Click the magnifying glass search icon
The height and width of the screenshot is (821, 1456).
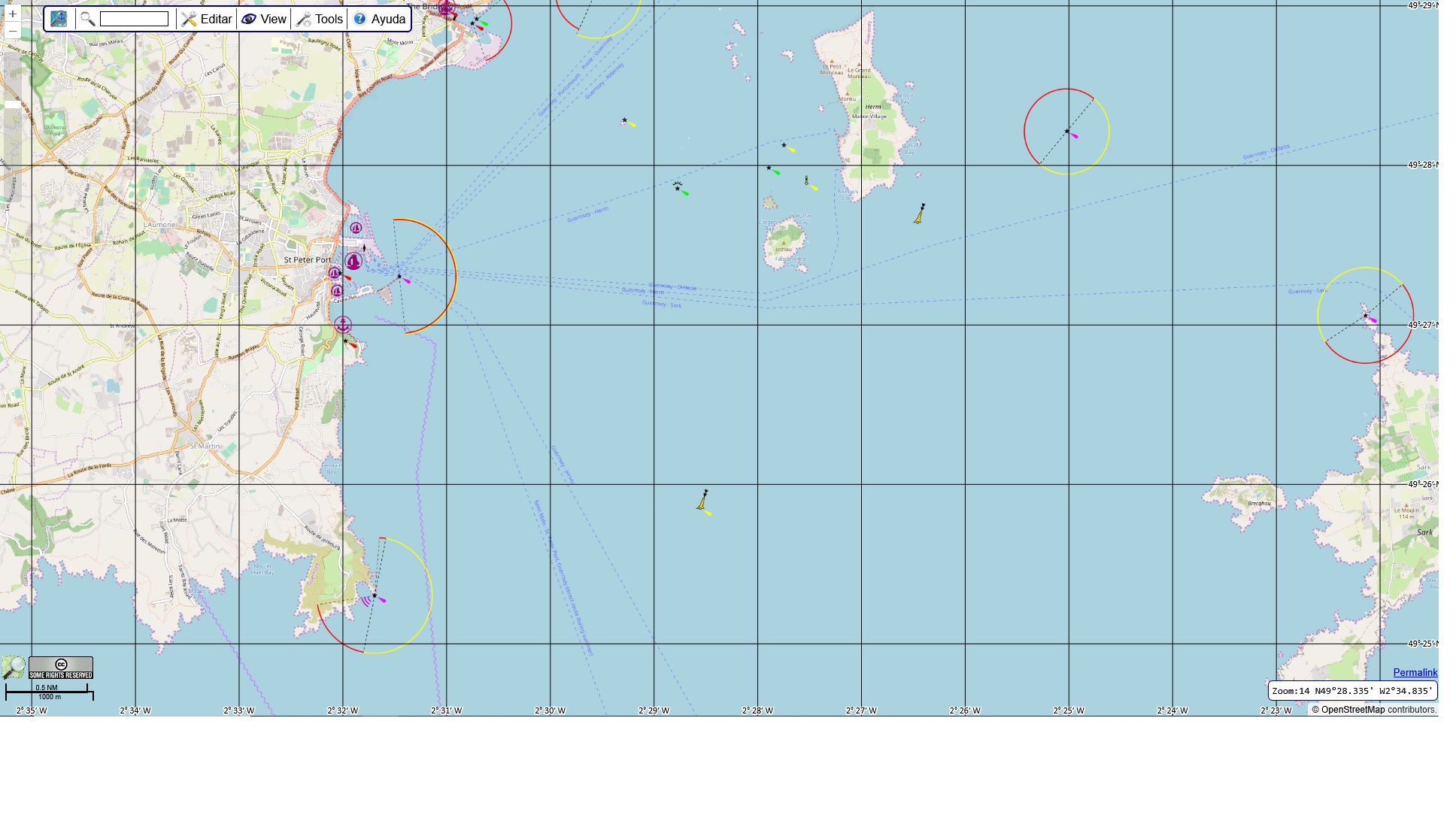click(87, 19)
